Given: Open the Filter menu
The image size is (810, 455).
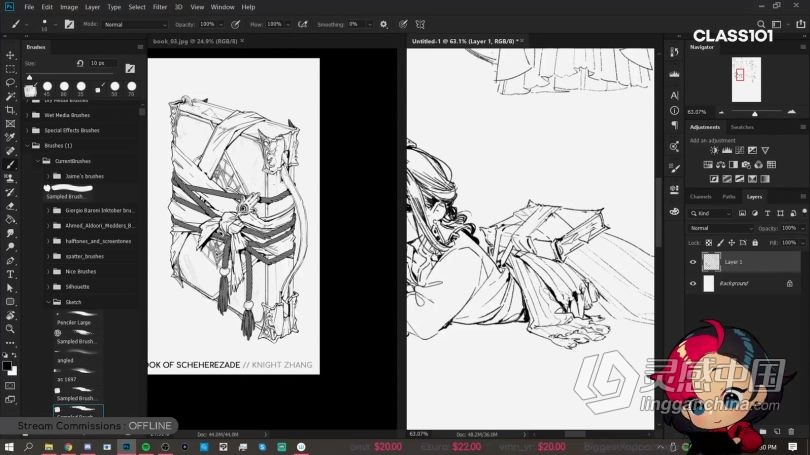Looking at the screenshot, I should click(x=160, y=7).
